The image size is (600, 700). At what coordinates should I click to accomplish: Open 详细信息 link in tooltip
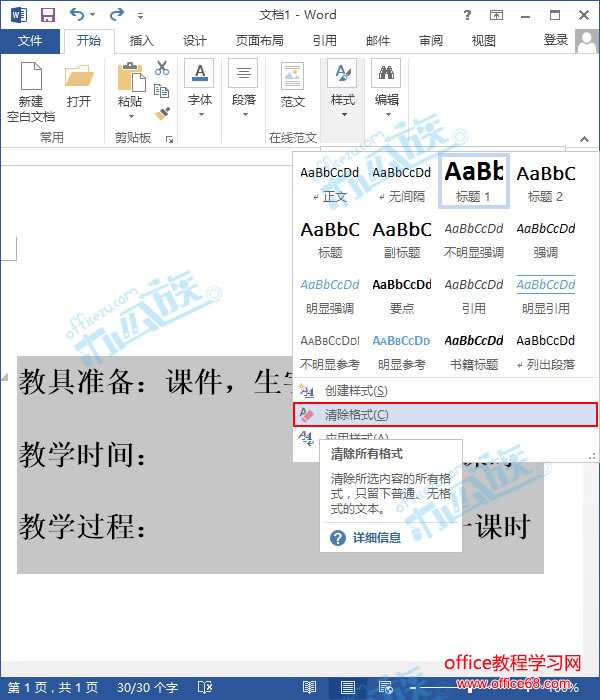376,538
